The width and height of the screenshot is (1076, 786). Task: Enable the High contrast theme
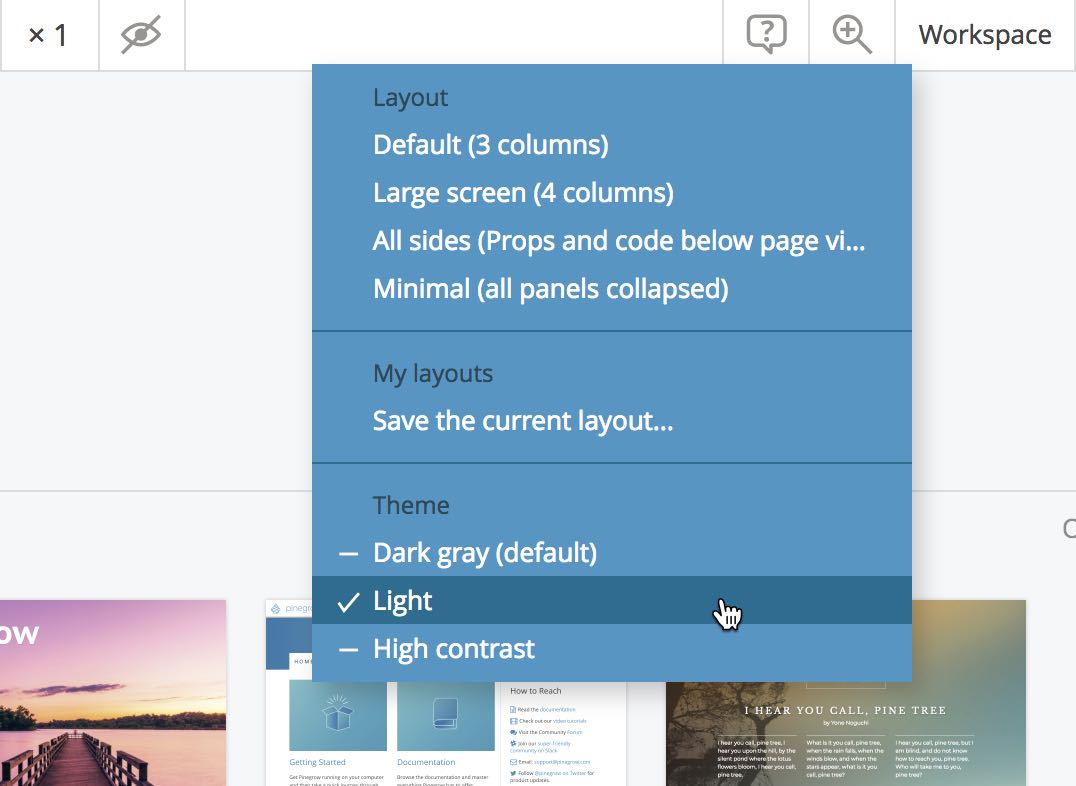(611, 649)
